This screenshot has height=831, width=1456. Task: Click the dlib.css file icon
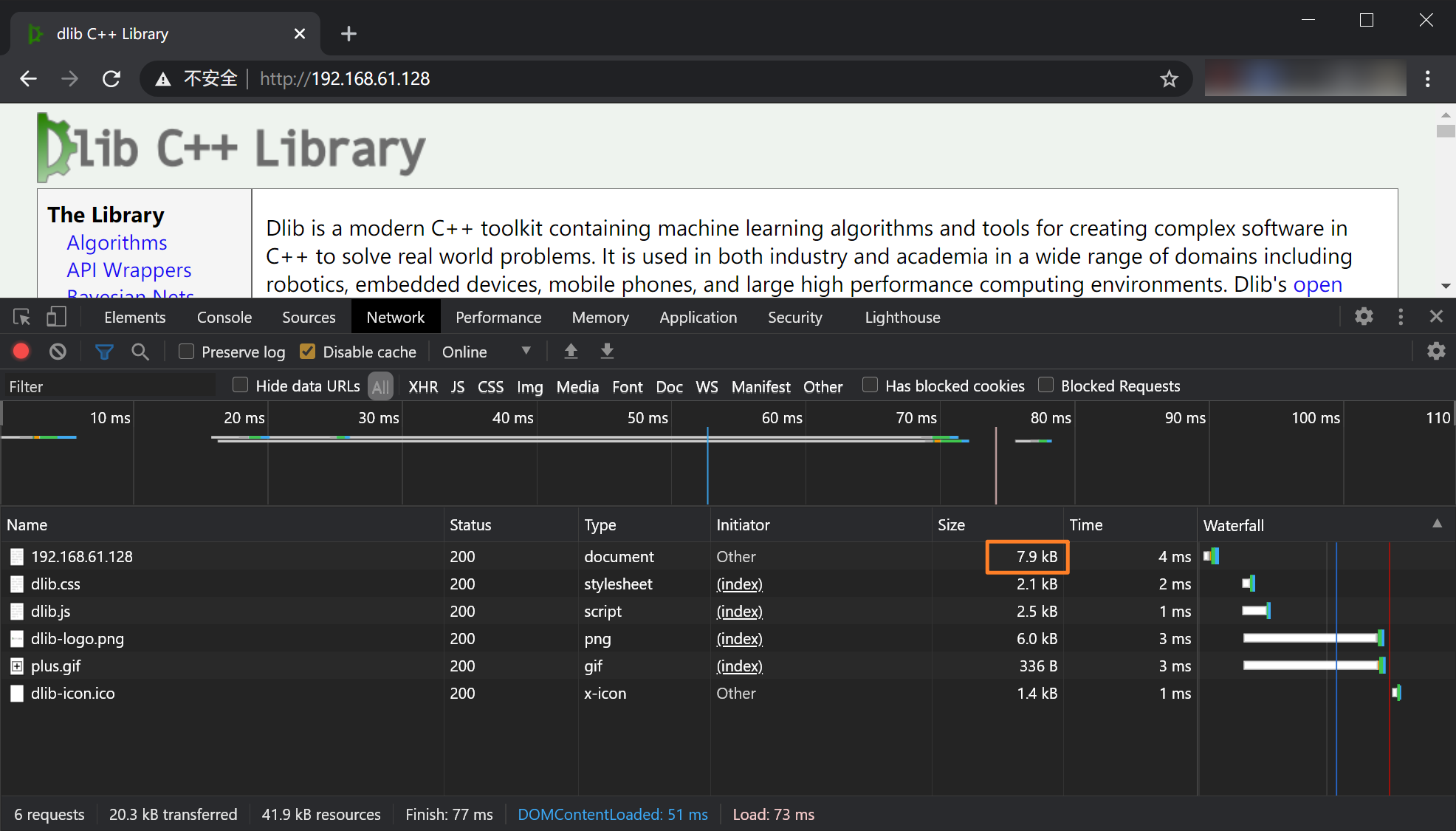coord(17,584)
